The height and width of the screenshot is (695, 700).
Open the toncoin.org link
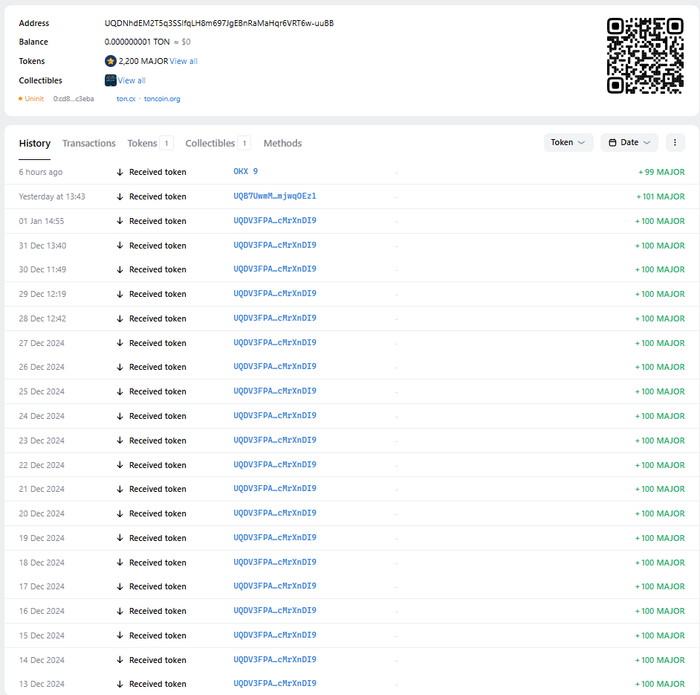162,99
